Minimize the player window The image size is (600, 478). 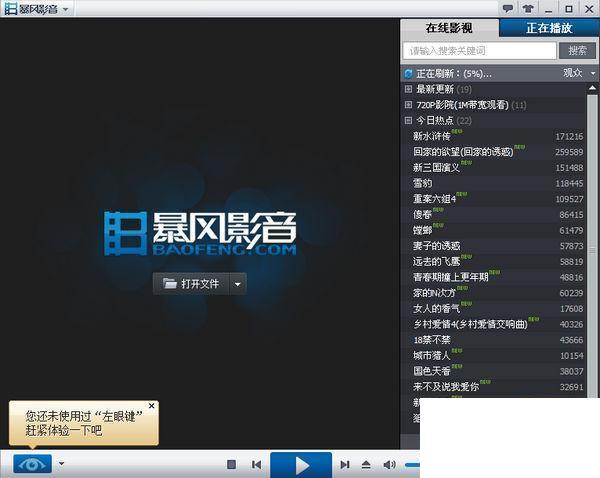click(549, 9)
